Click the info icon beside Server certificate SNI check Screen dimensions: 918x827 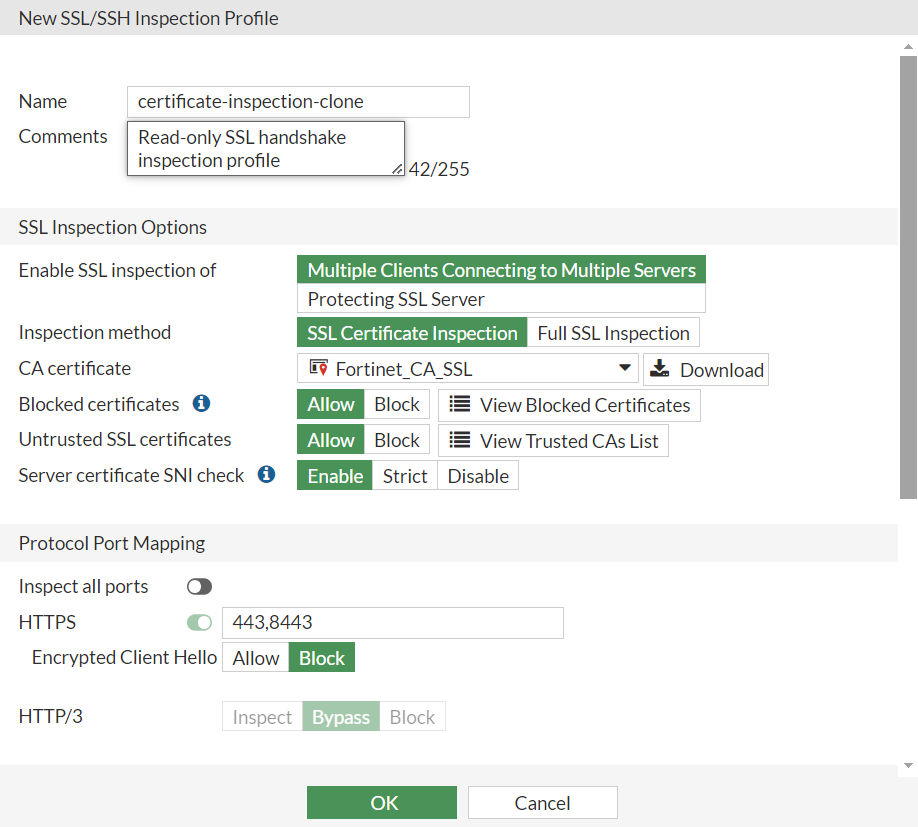(265, 475)
